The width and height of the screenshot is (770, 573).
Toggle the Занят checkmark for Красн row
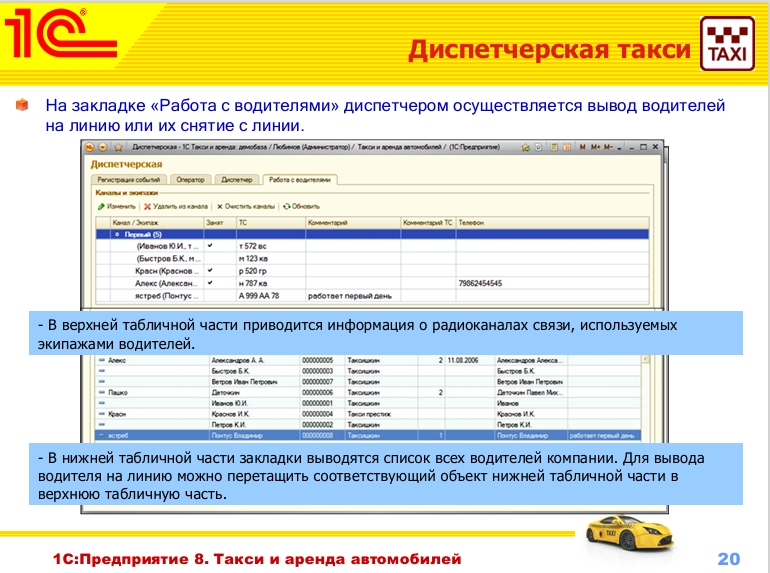(211, 270)
